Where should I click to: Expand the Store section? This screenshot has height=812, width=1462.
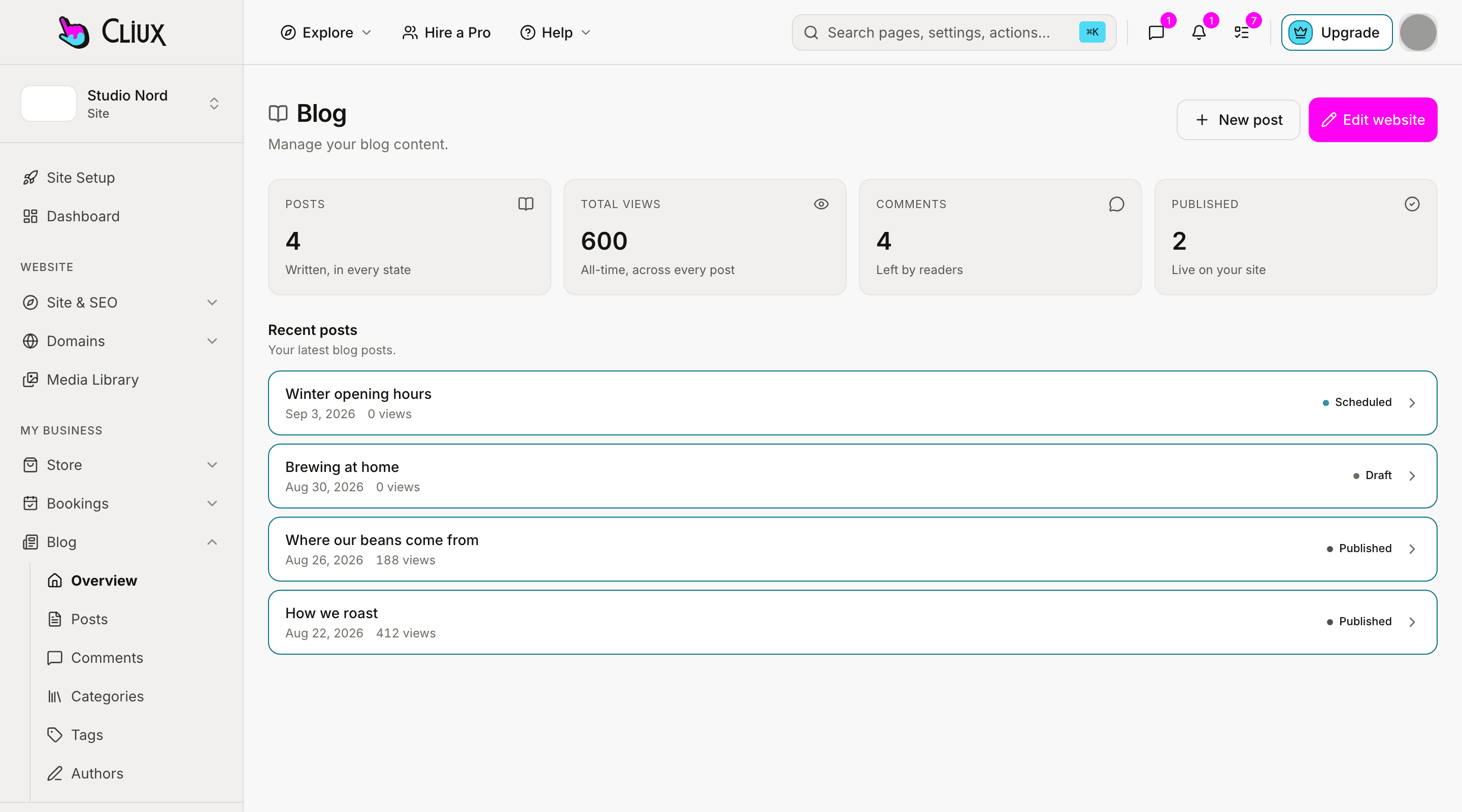point(212,465)
